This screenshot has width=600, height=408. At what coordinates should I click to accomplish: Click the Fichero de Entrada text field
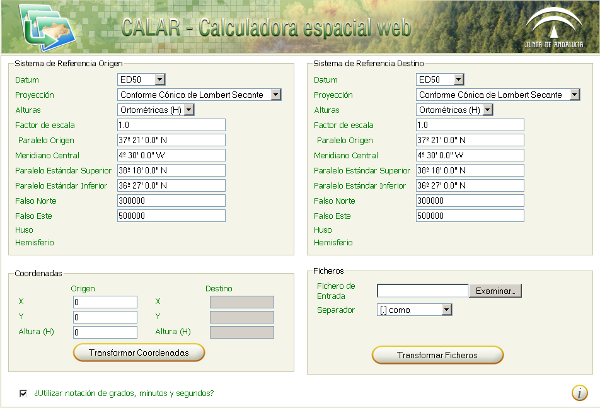click(423, 291)
